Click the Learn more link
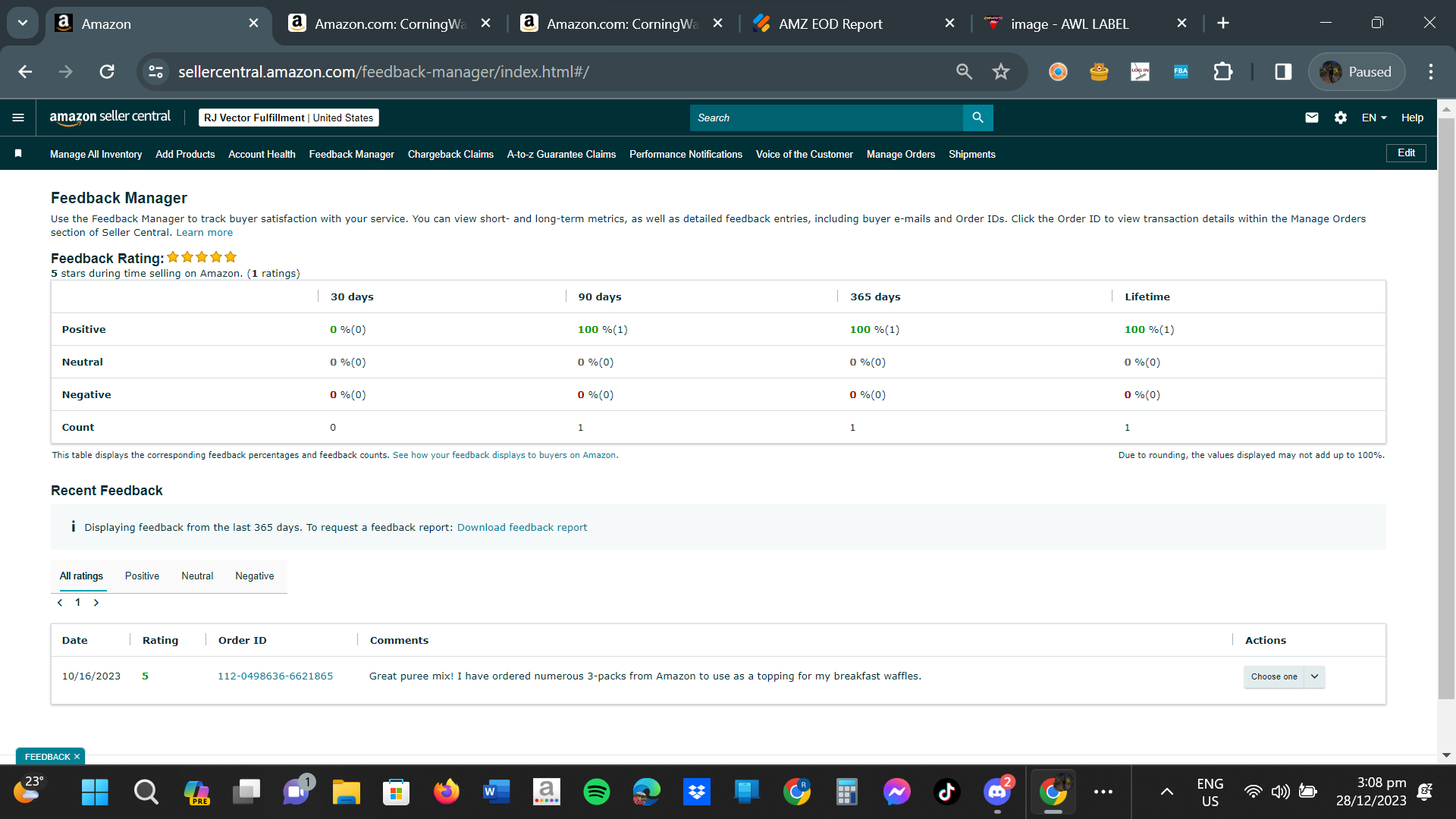1456x819 pixels. (x=204, y=233)
